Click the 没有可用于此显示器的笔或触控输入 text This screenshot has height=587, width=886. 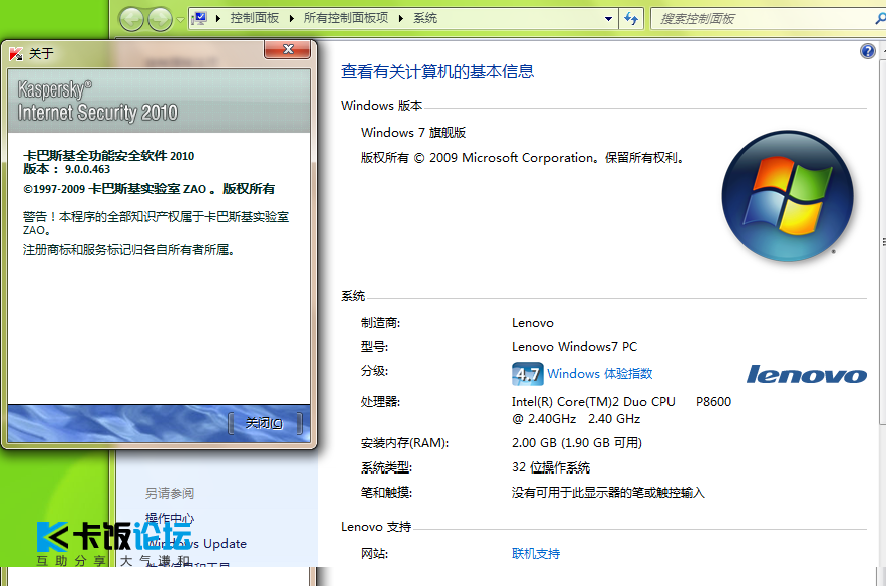coord(609,493)
